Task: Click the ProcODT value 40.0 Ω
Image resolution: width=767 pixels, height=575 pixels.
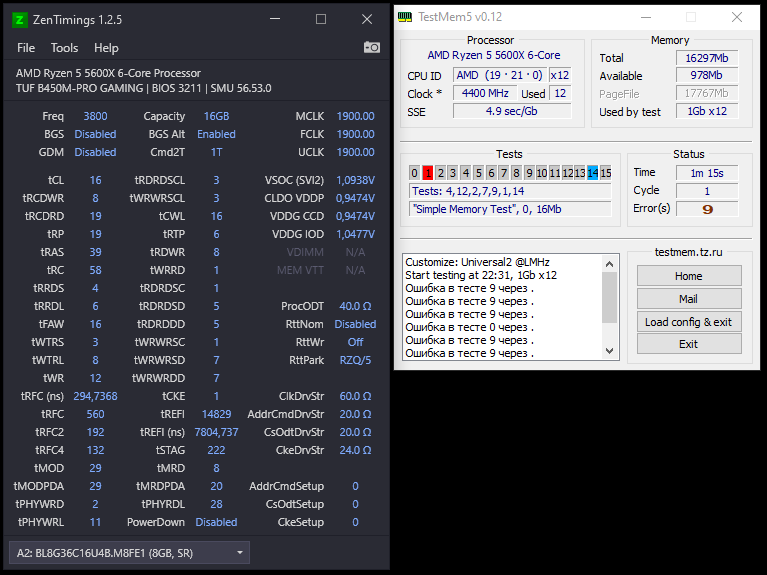Action: pos(356,306)
